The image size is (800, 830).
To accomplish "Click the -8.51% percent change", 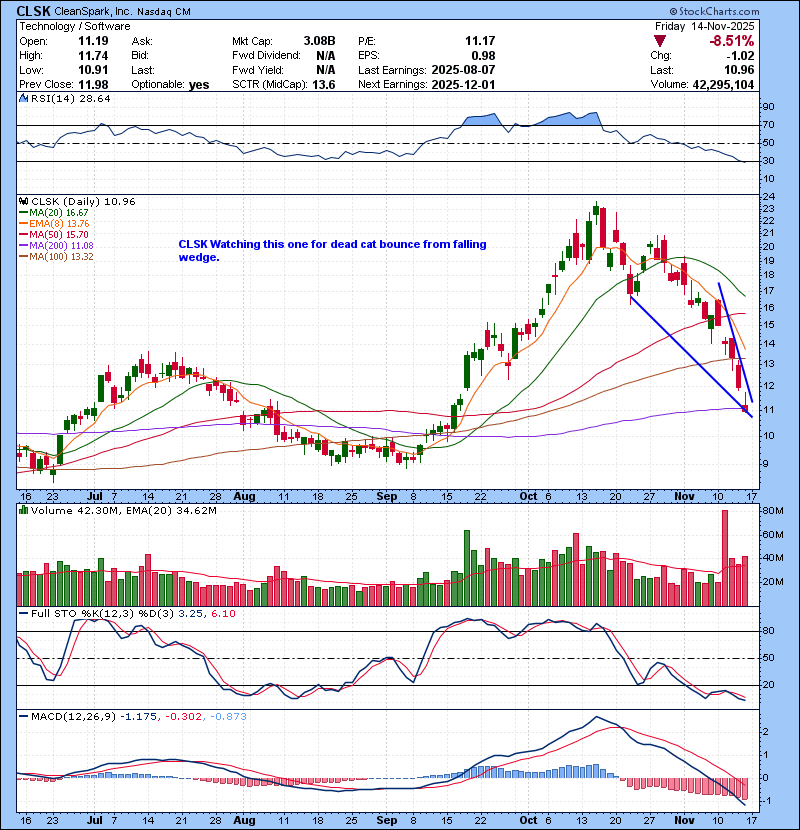I will point(732,41).
